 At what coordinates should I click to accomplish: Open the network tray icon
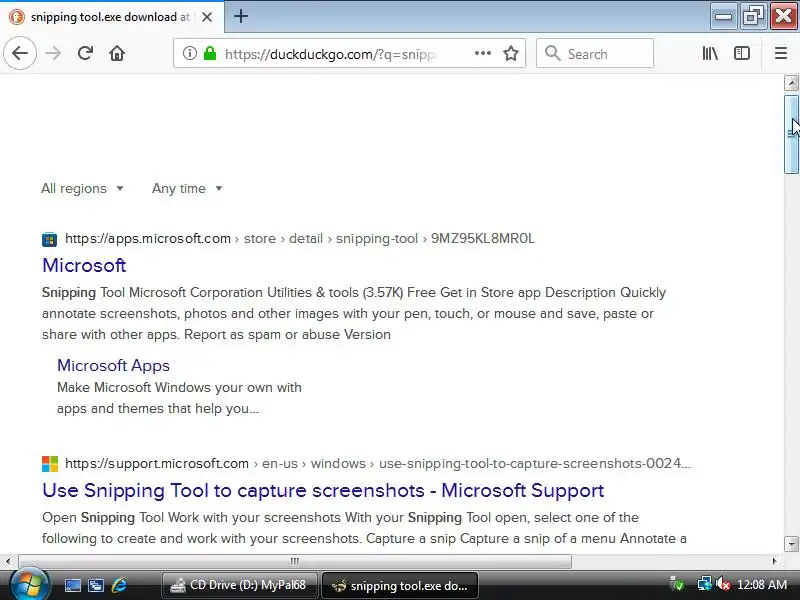[x=704, y=584]
